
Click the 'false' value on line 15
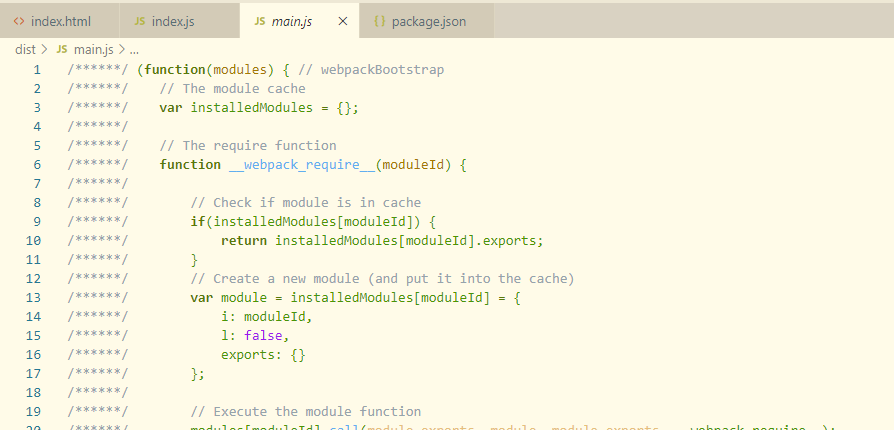(x=263, y=335)
